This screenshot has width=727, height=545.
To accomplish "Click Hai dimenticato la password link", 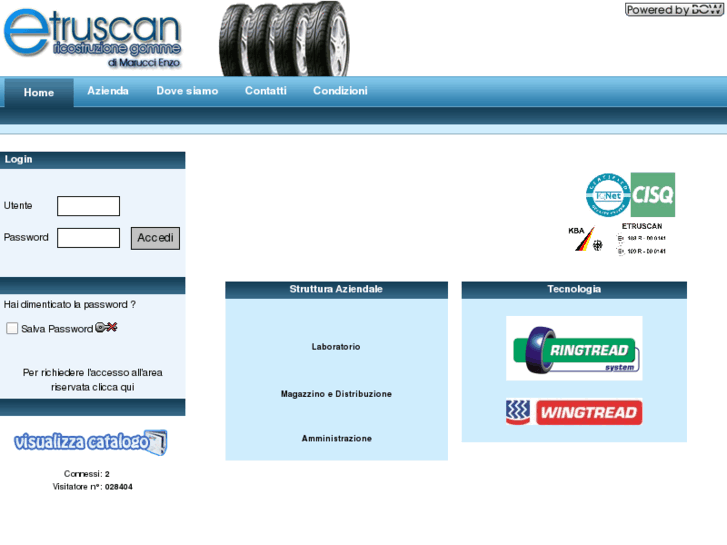I will 70,305.
